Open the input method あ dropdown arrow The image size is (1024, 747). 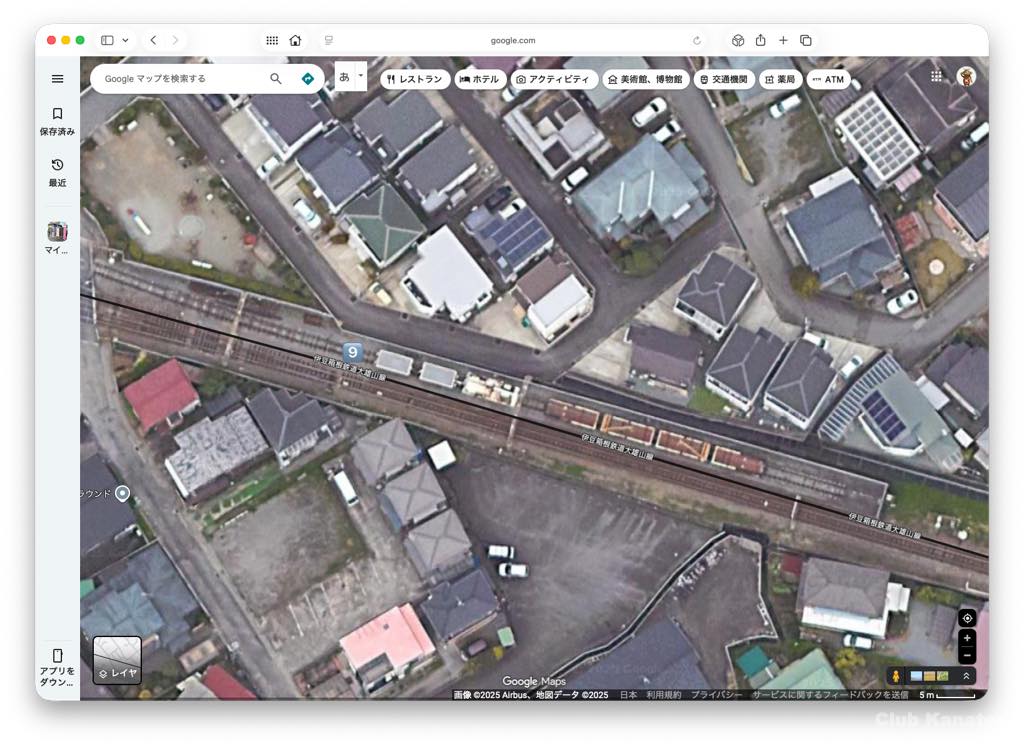(361, 75)
